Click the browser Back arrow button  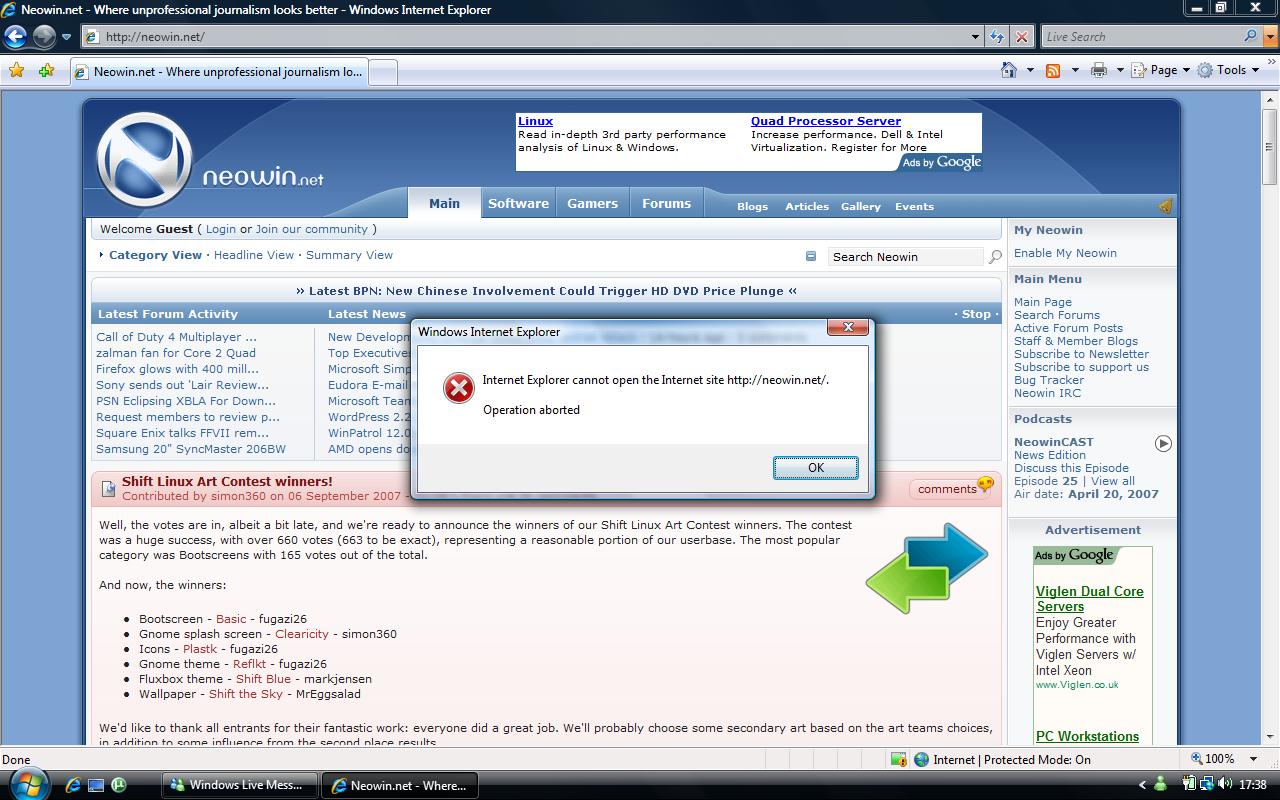click(15, 37)
